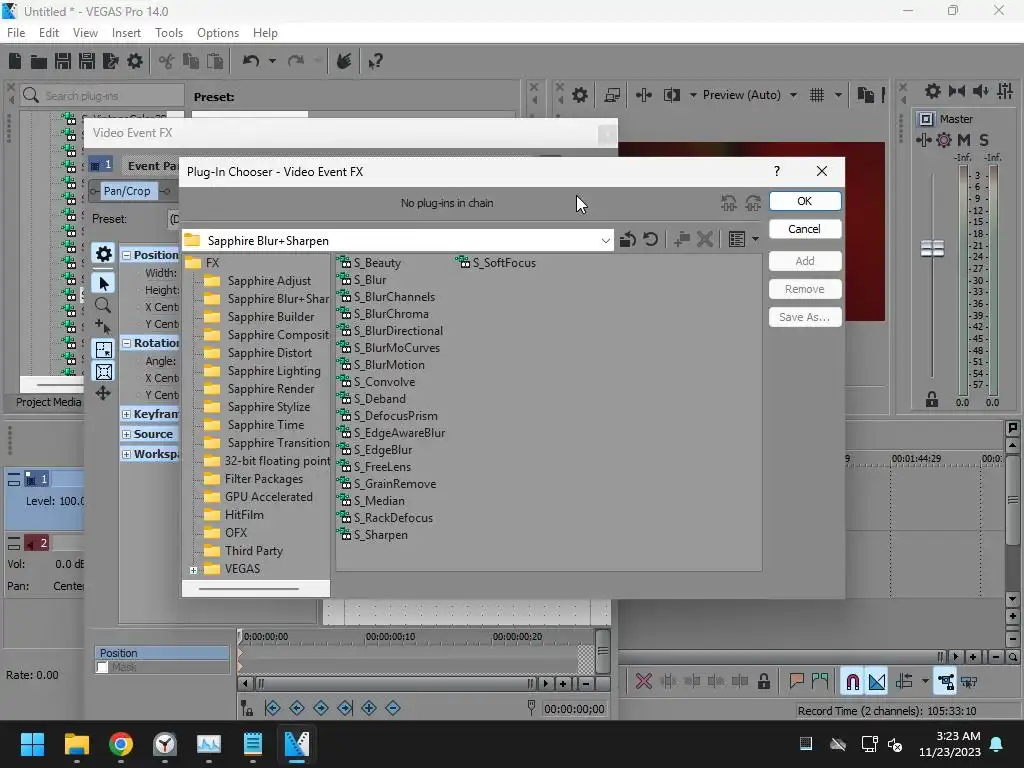The image size is (1024, 768).
Task: Open the Edit menu
Action: pyautogui.click(x=49, y=33)
